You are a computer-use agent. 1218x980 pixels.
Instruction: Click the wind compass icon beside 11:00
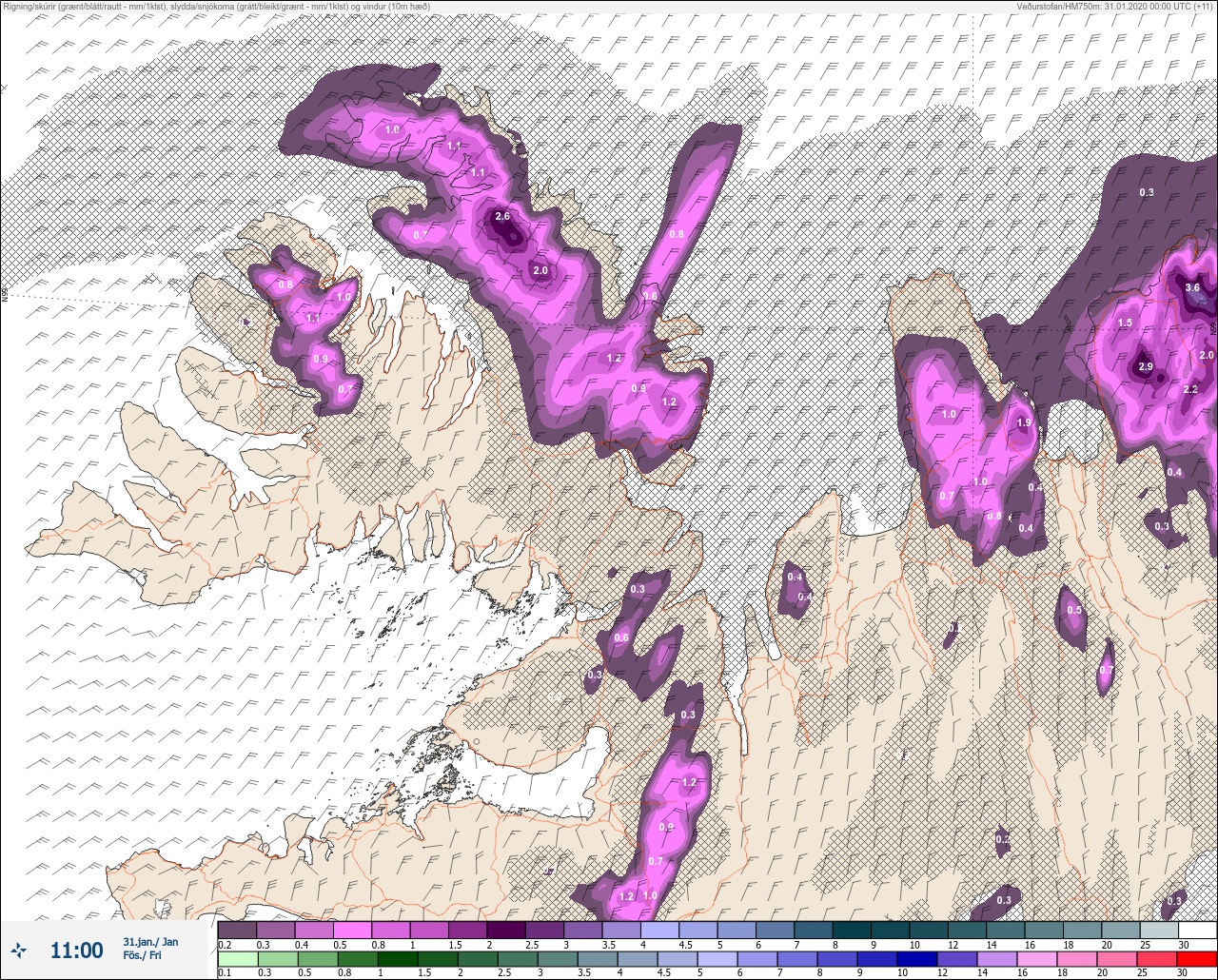click(x=18, y=949)
